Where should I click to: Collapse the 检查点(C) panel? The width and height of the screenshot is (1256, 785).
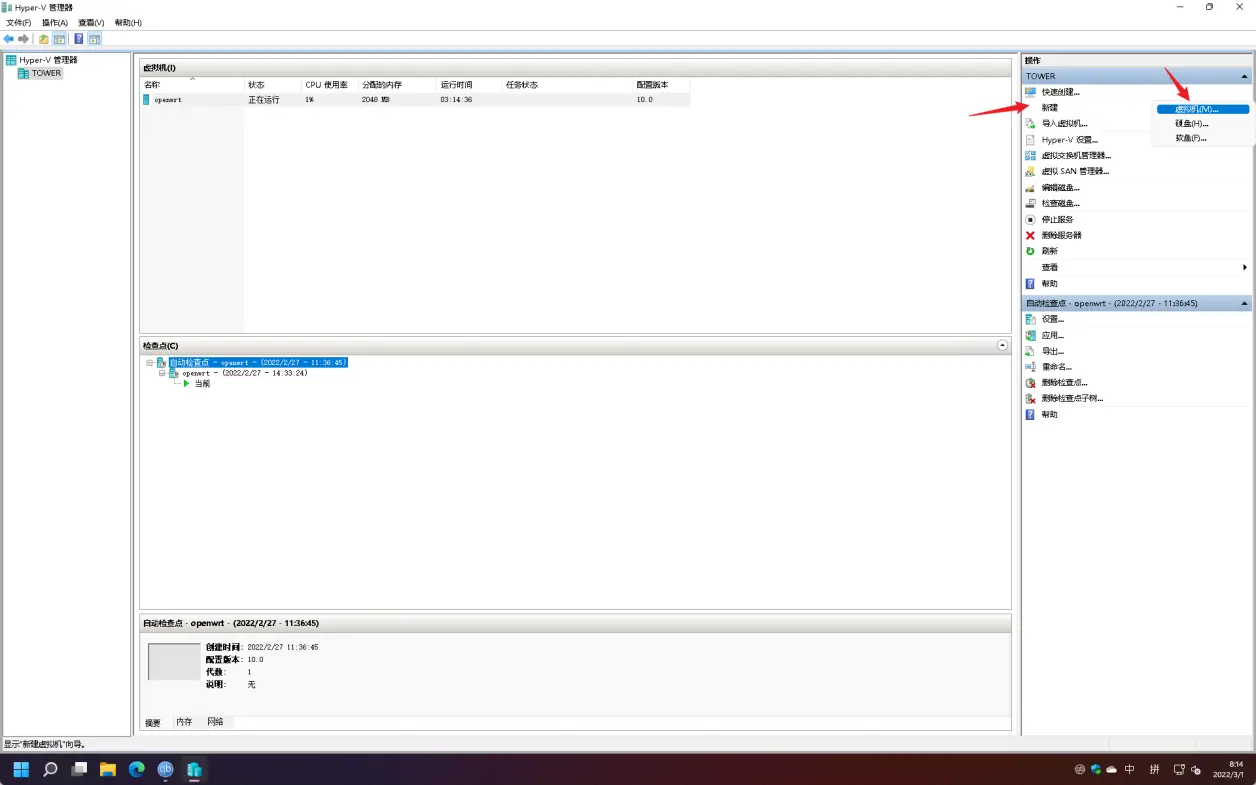click(x=1003, y=345)
